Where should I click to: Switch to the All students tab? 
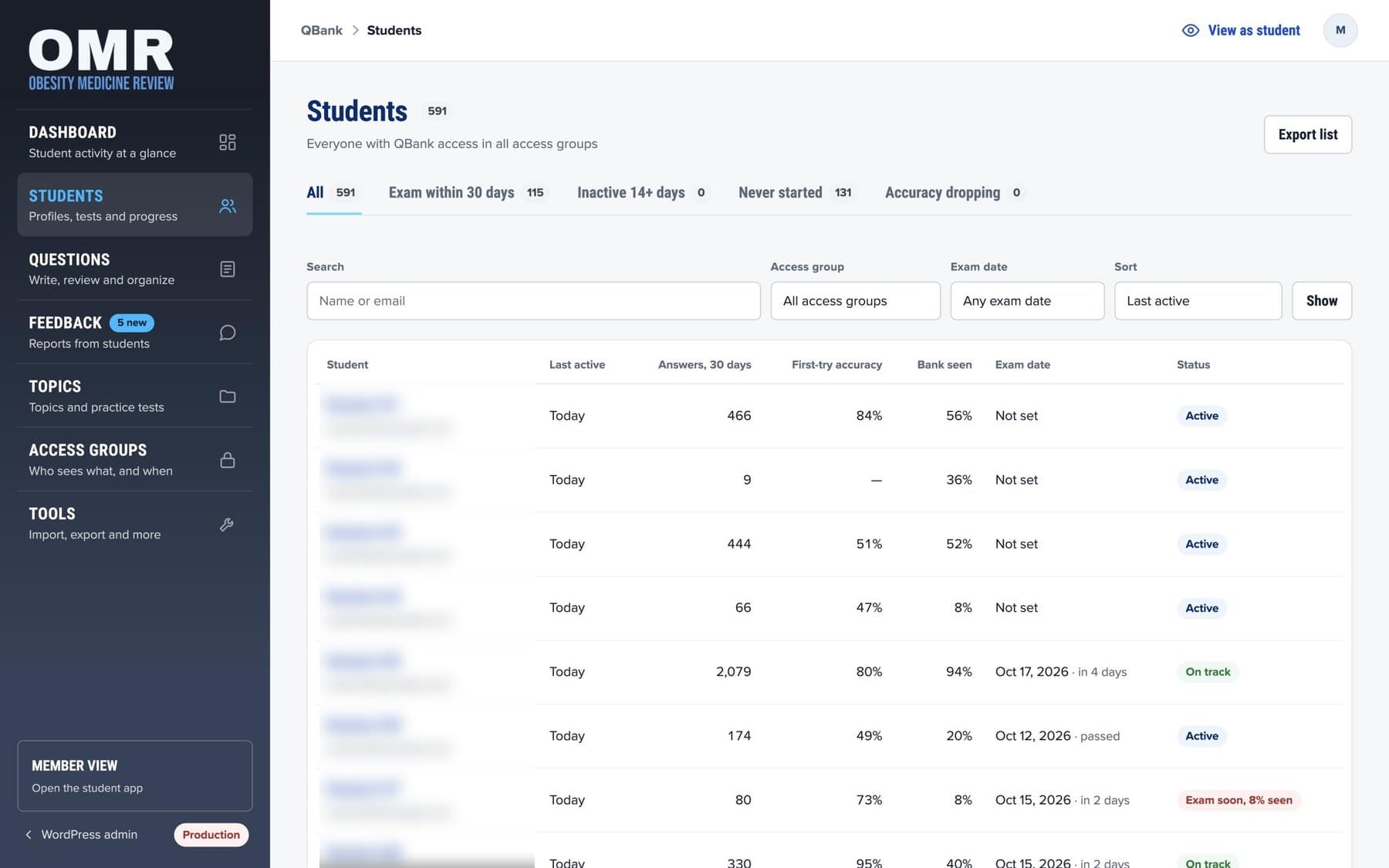pos(333,193)
